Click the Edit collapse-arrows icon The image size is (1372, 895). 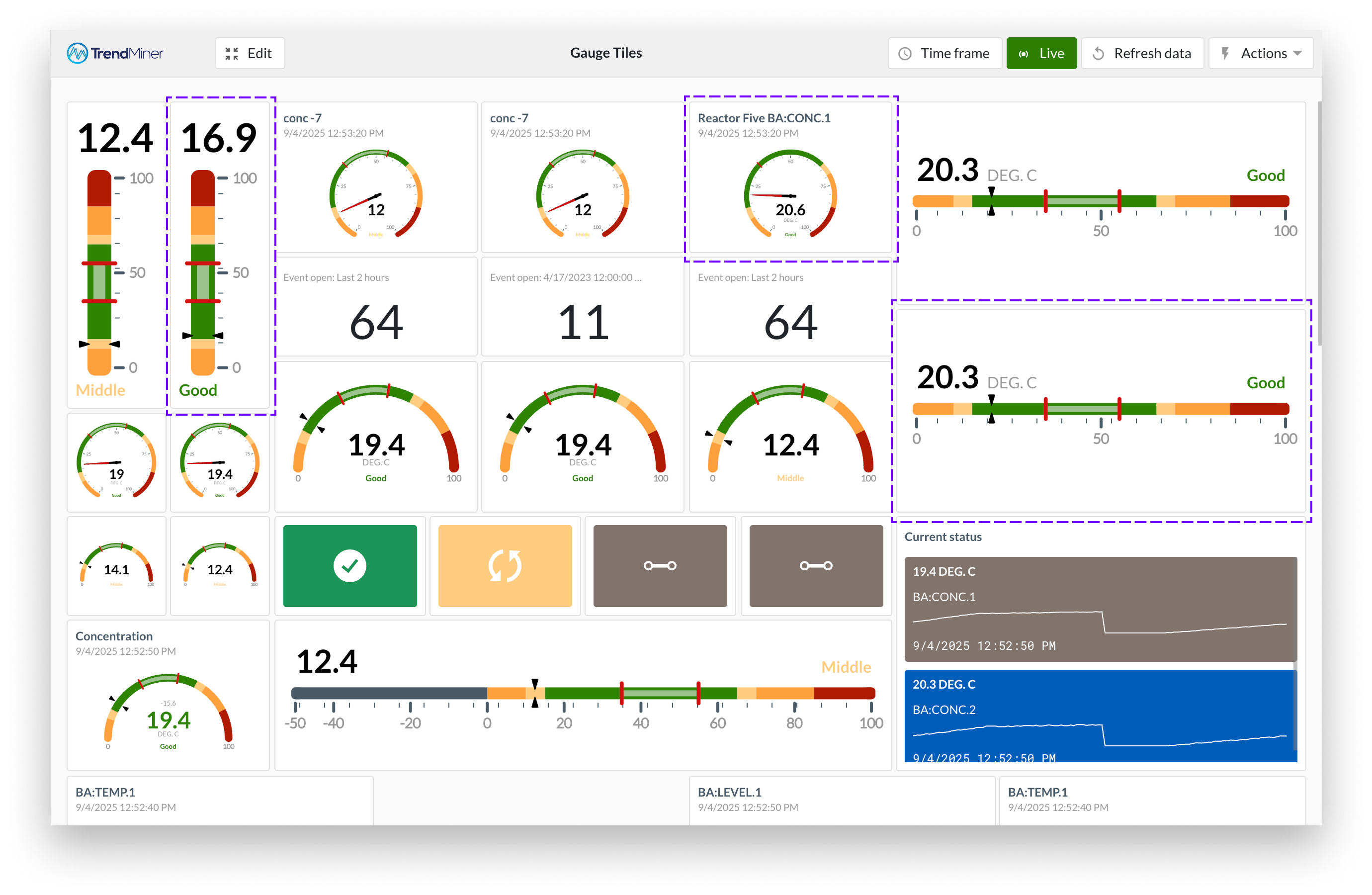(x=232, y=54)
